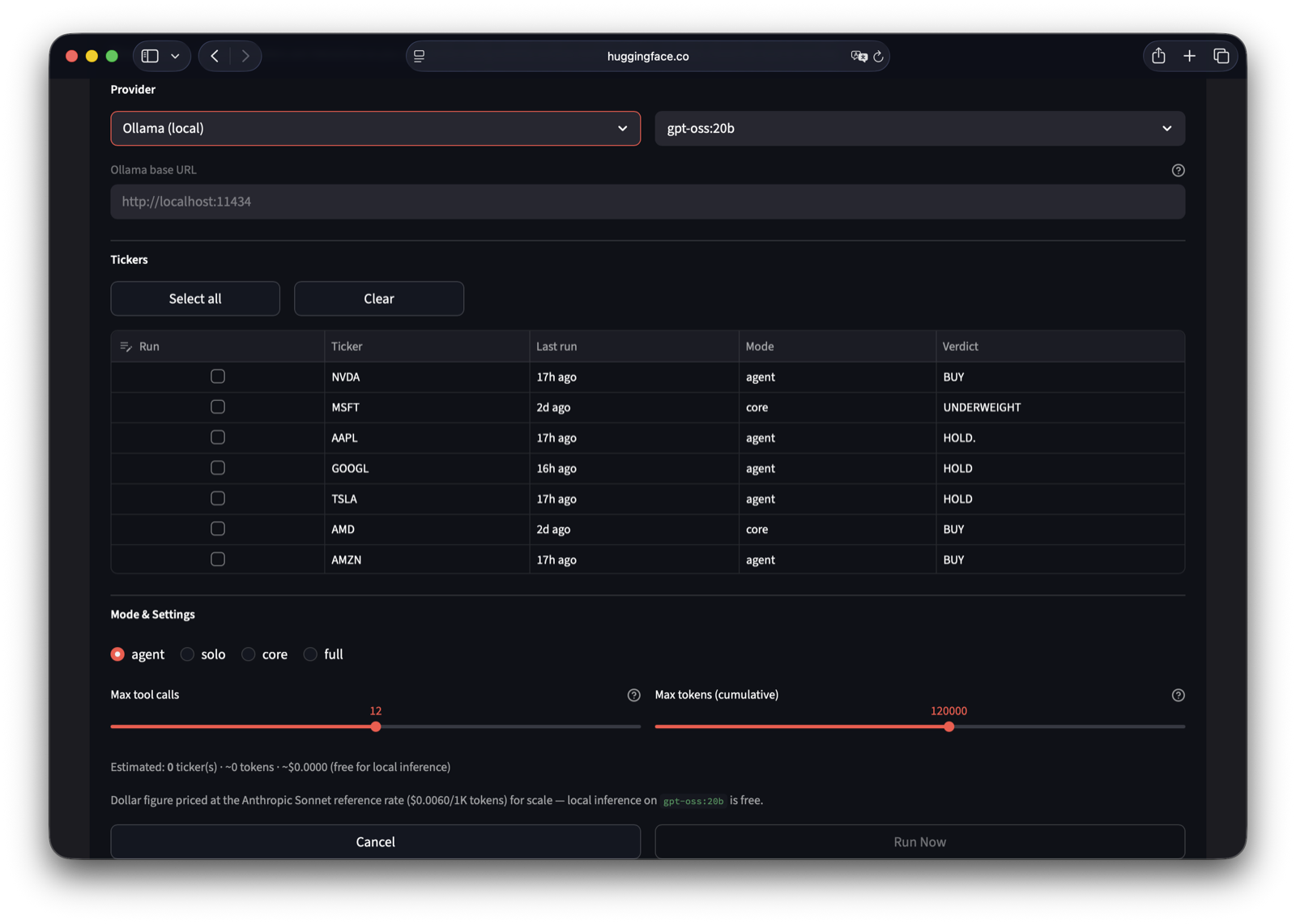Open the Share icon in Safari toolbar

pos(1158,55)
